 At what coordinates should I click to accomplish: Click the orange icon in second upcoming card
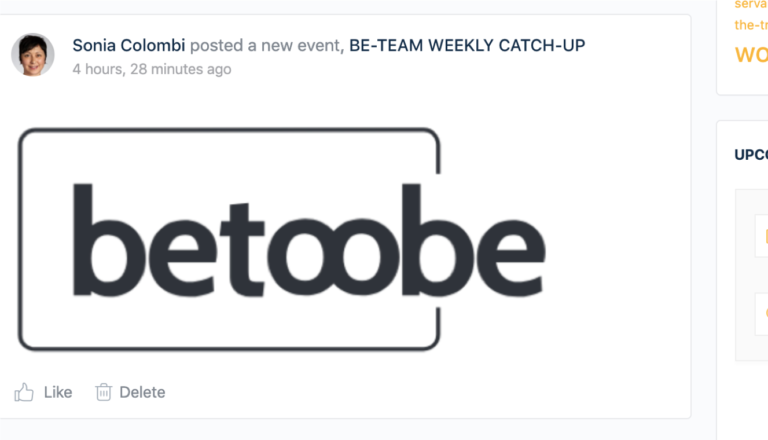pos(767,313)
